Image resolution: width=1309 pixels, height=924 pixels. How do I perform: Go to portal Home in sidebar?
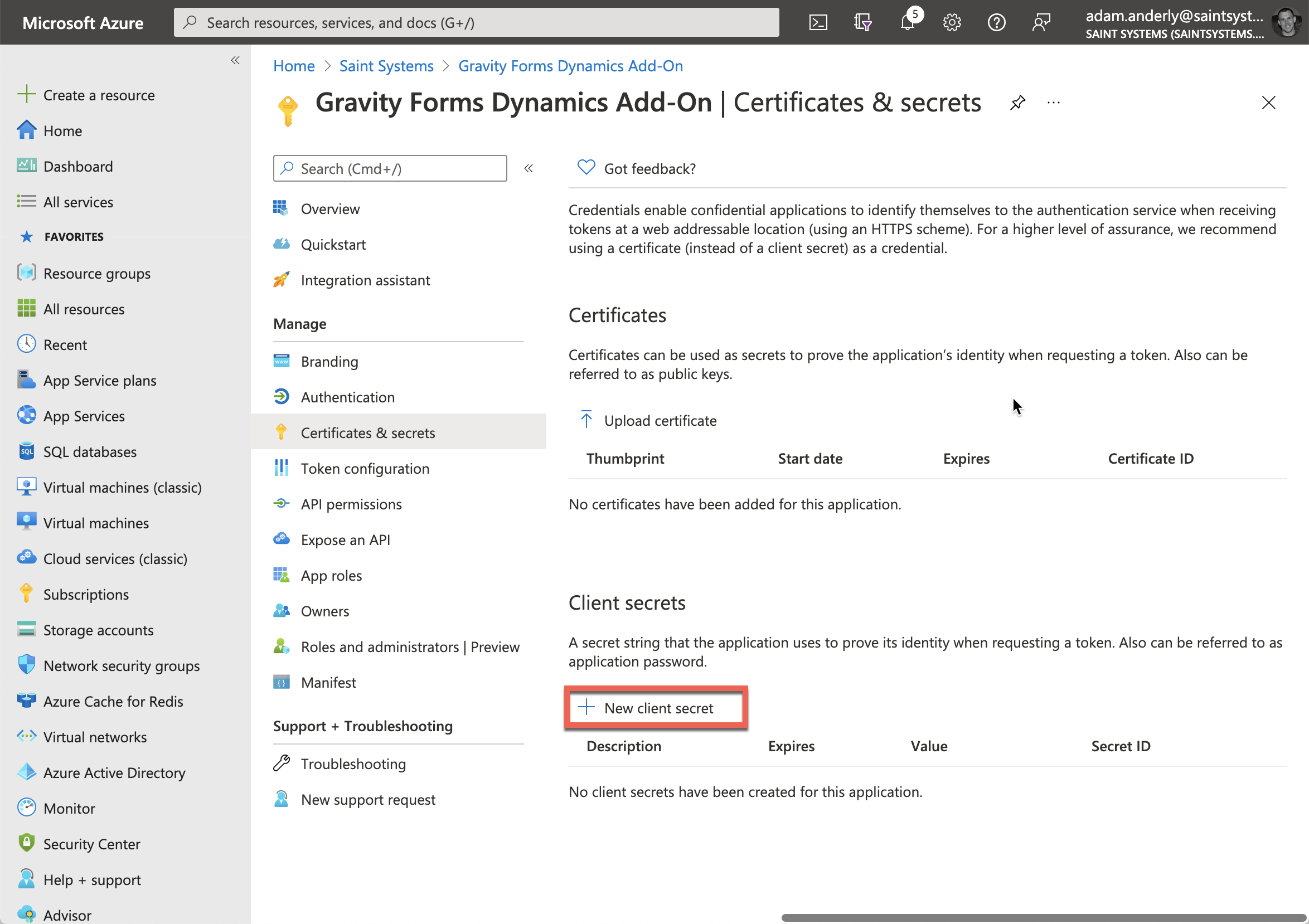tap(50, 131)
